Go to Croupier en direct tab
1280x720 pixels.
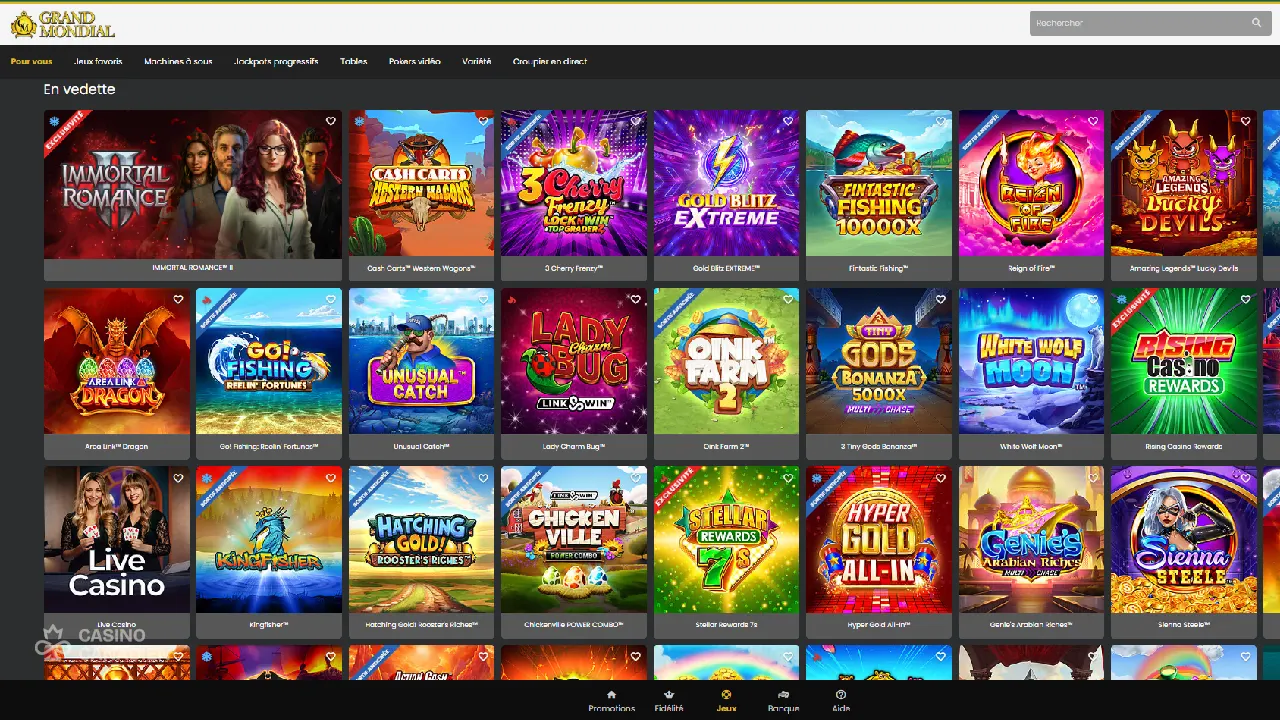pyautogui.click(x=550, y=61)
